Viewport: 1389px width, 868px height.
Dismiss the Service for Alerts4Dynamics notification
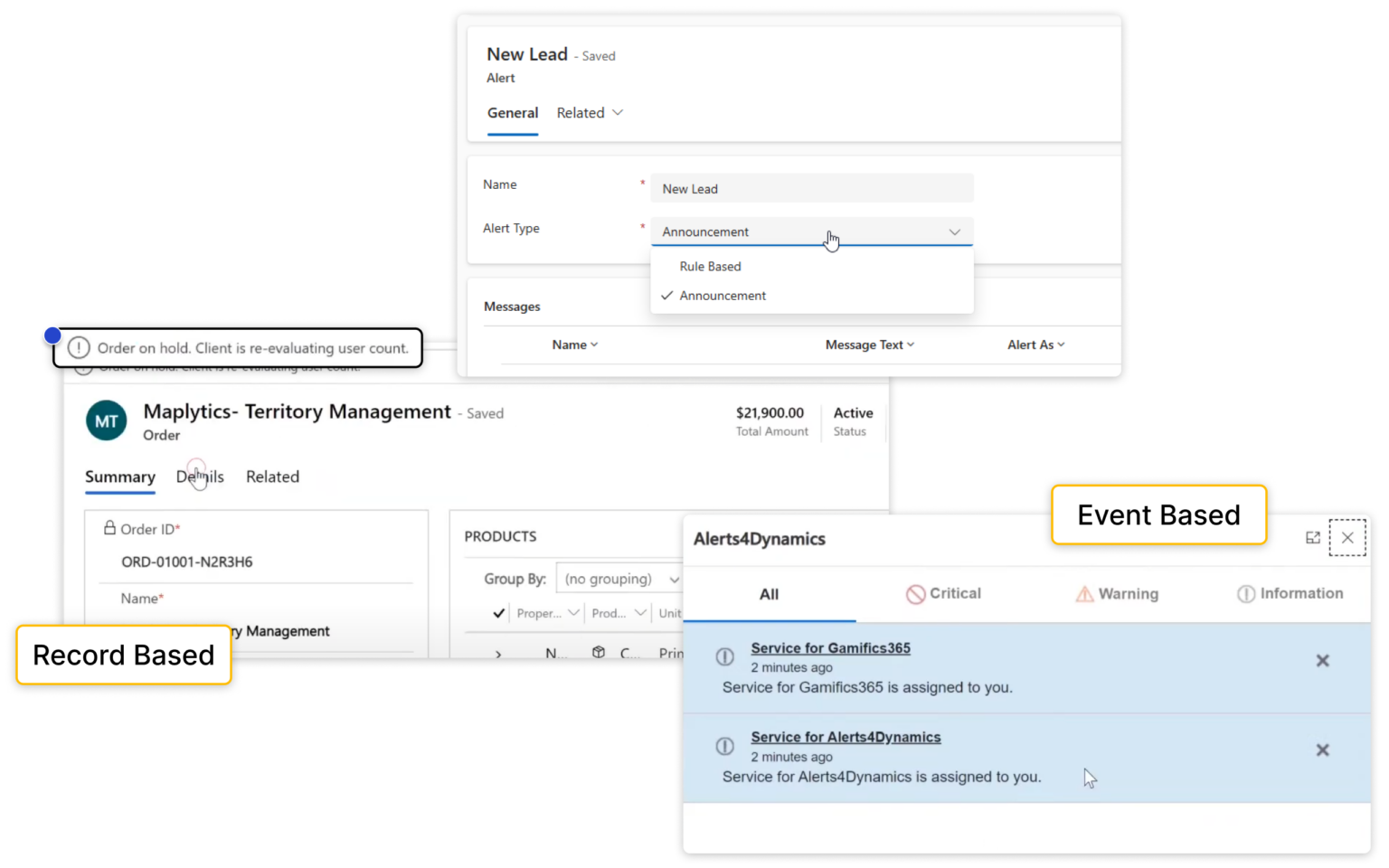tap(1322, 750)
